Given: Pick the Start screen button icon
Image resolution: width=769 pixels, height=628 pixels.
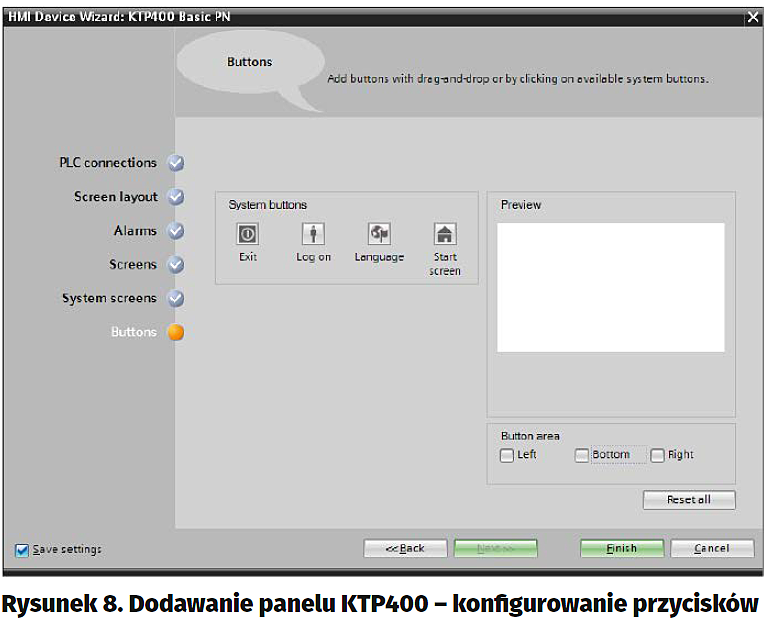Looking at the screenshot, I should click(445, 234).
